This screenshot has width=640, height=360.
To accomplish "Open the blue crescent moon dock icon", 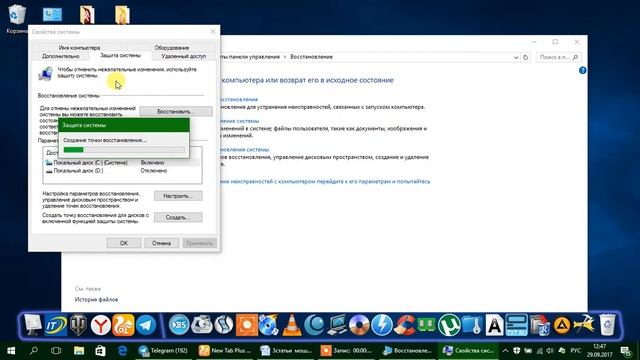I will click(x=314, y=325).
